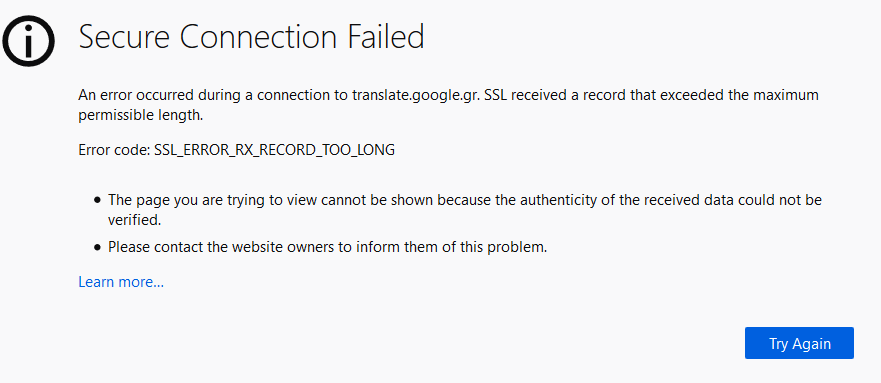Click the Error code: label
Viewport: 881px width, 383px height.
[114, 151]
